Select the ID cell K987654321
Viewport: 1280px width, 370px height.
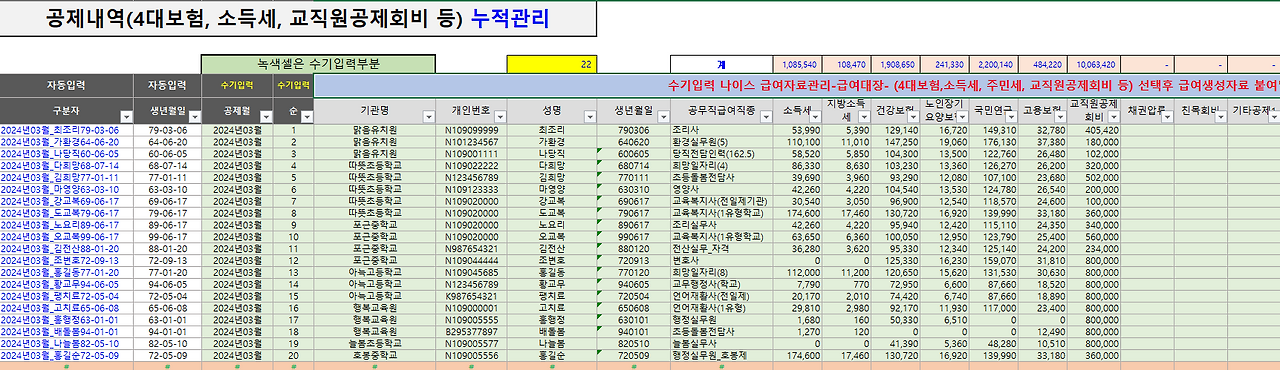coord(472,296)
